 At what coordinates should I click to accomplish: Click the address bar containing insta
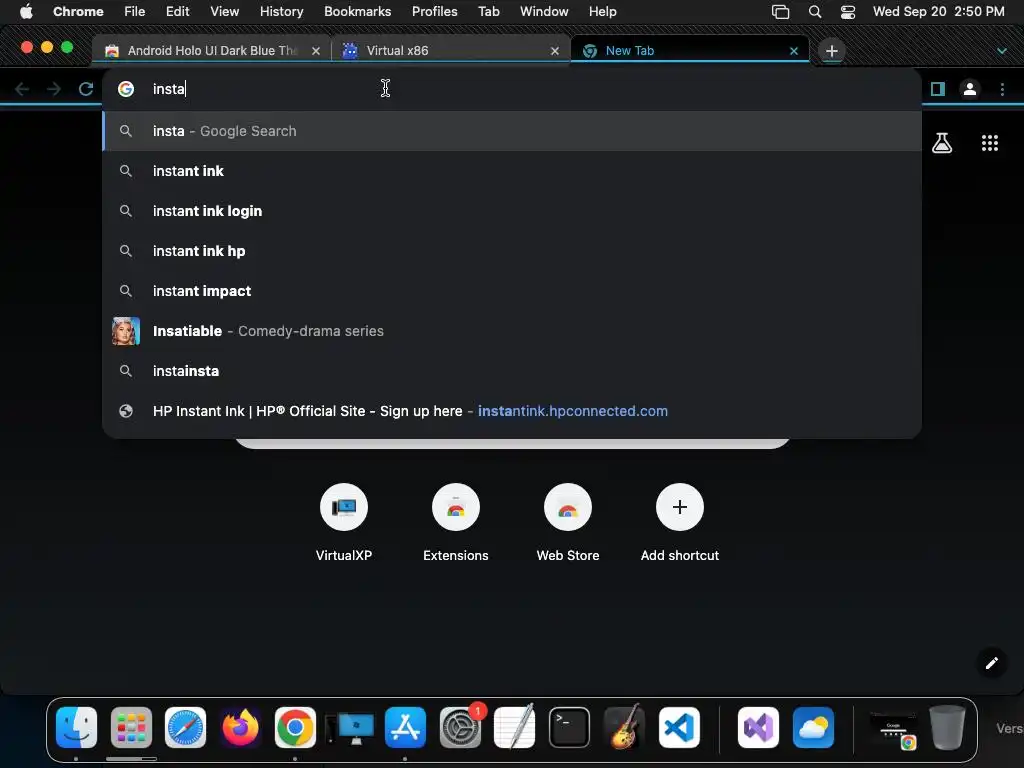pos(512,89)
